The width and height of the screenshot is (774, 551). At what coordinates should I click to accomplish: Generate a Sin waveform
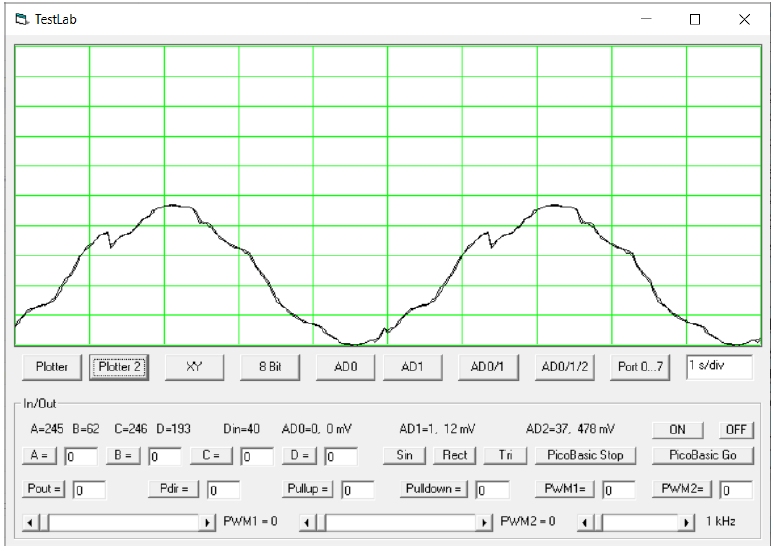tap(404, 456)
